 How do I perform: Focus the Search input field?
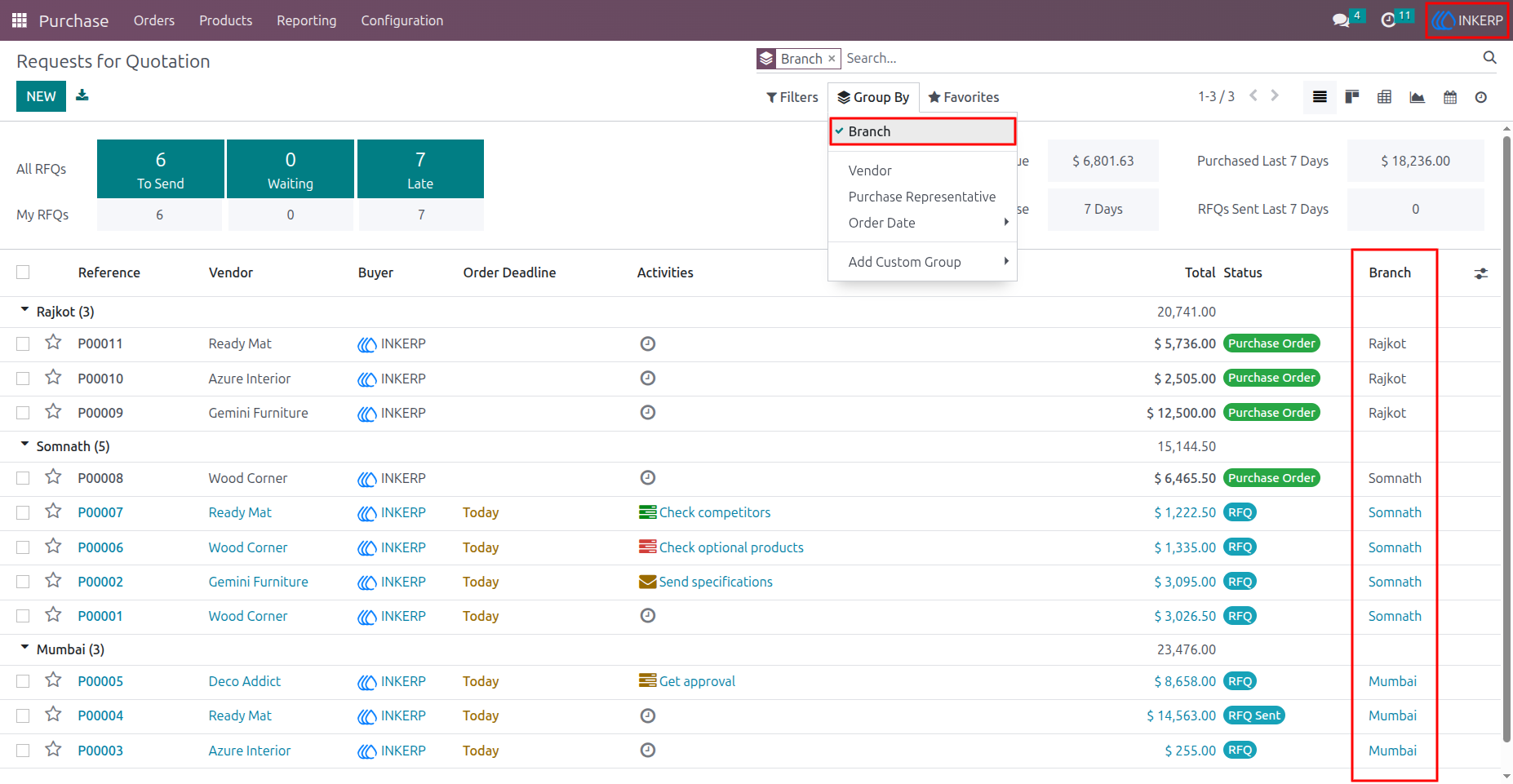tap(1159, 58)
